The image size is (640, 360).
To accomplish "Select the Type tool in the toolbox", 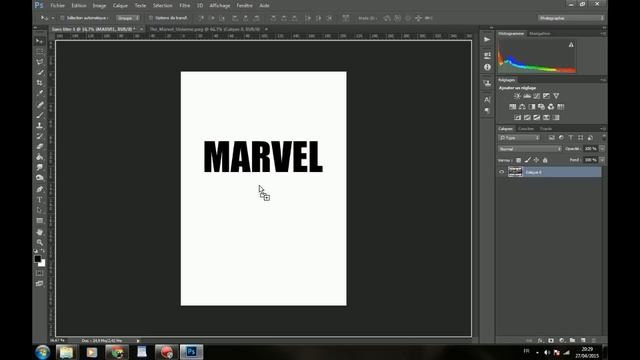I will 39,200.
